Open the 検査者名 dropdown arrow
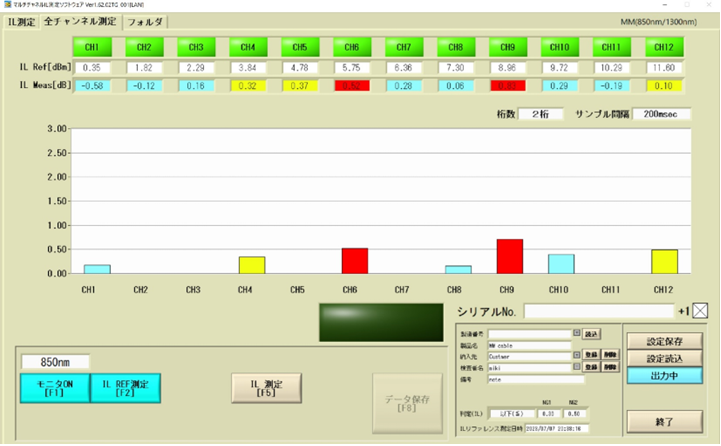 pos(576,367)
